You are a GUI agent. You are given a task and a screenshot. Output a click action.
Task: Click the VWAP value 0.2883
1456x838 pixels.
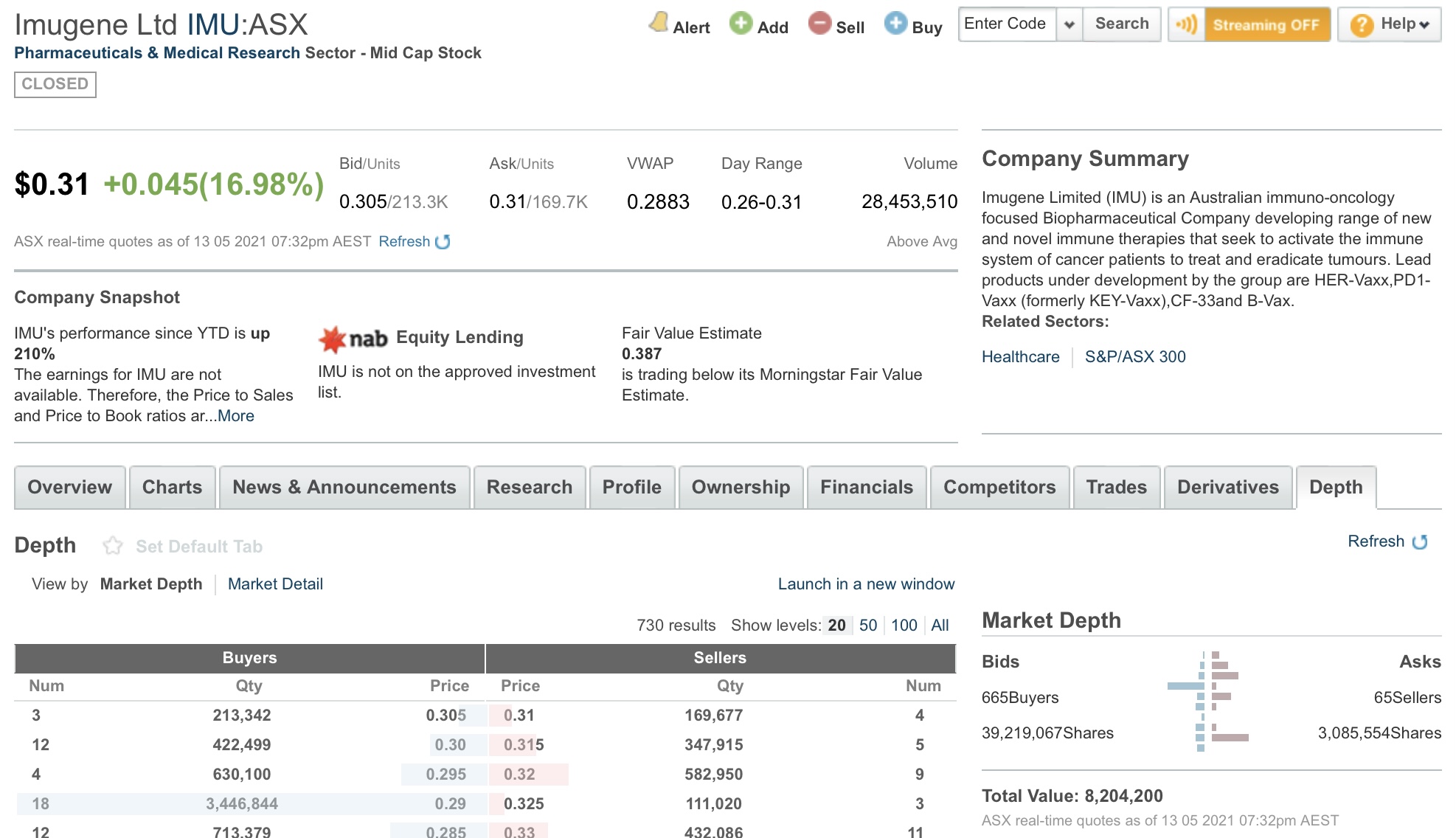(658, 202)
